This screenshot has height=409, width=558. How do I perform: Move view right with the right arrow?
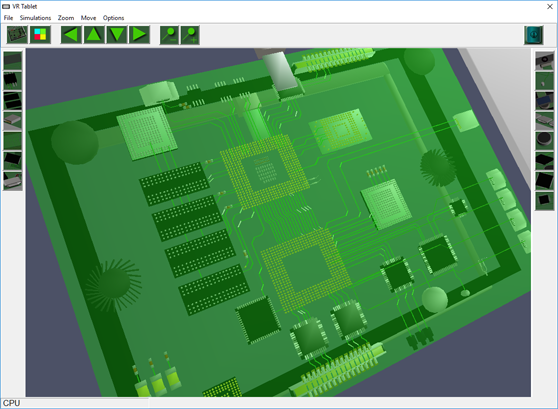pyautogui.click(x=139, y=35)
